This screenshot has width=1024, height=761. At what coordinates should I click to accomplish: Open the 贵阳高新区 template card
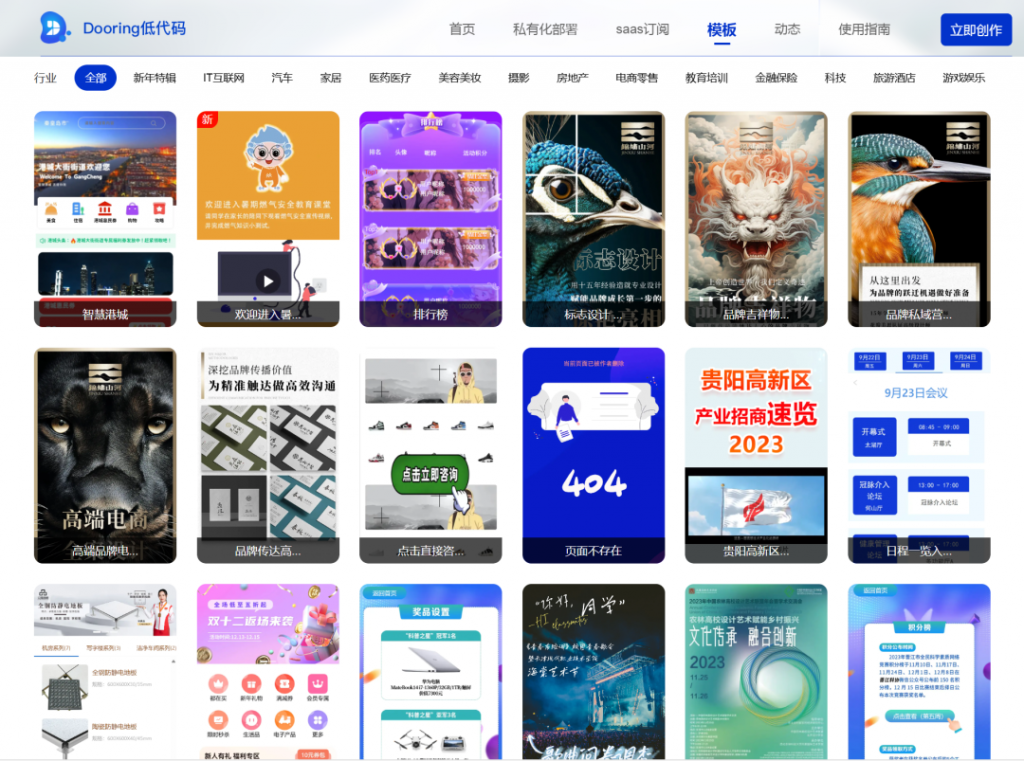[x=756, y=455]
